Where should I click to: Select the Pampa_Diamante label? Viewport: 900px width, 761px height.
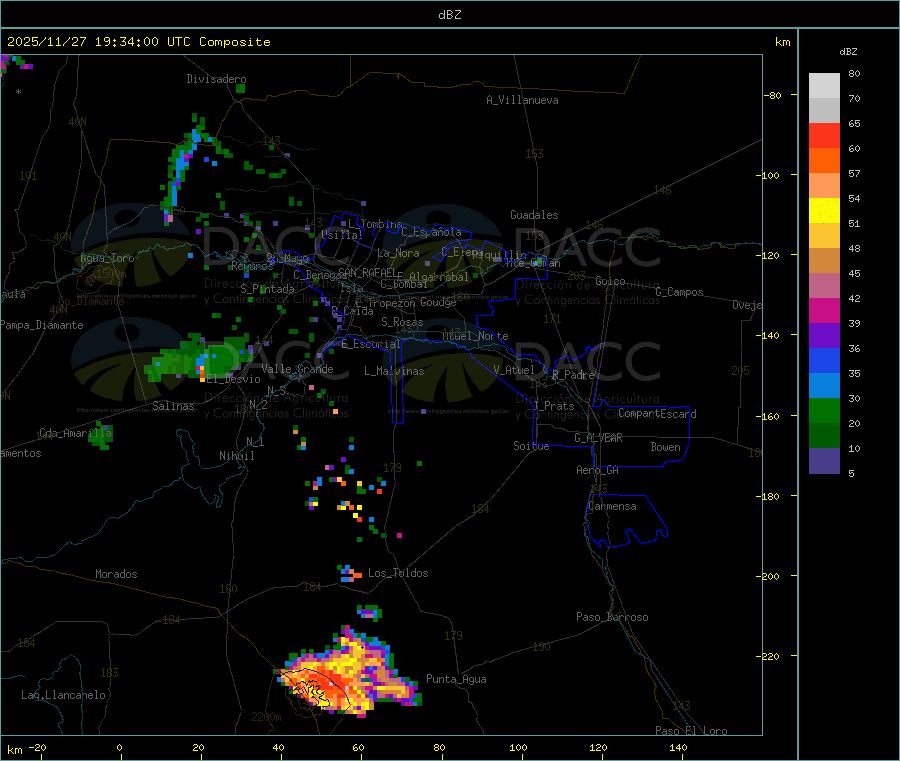point(42,325)
